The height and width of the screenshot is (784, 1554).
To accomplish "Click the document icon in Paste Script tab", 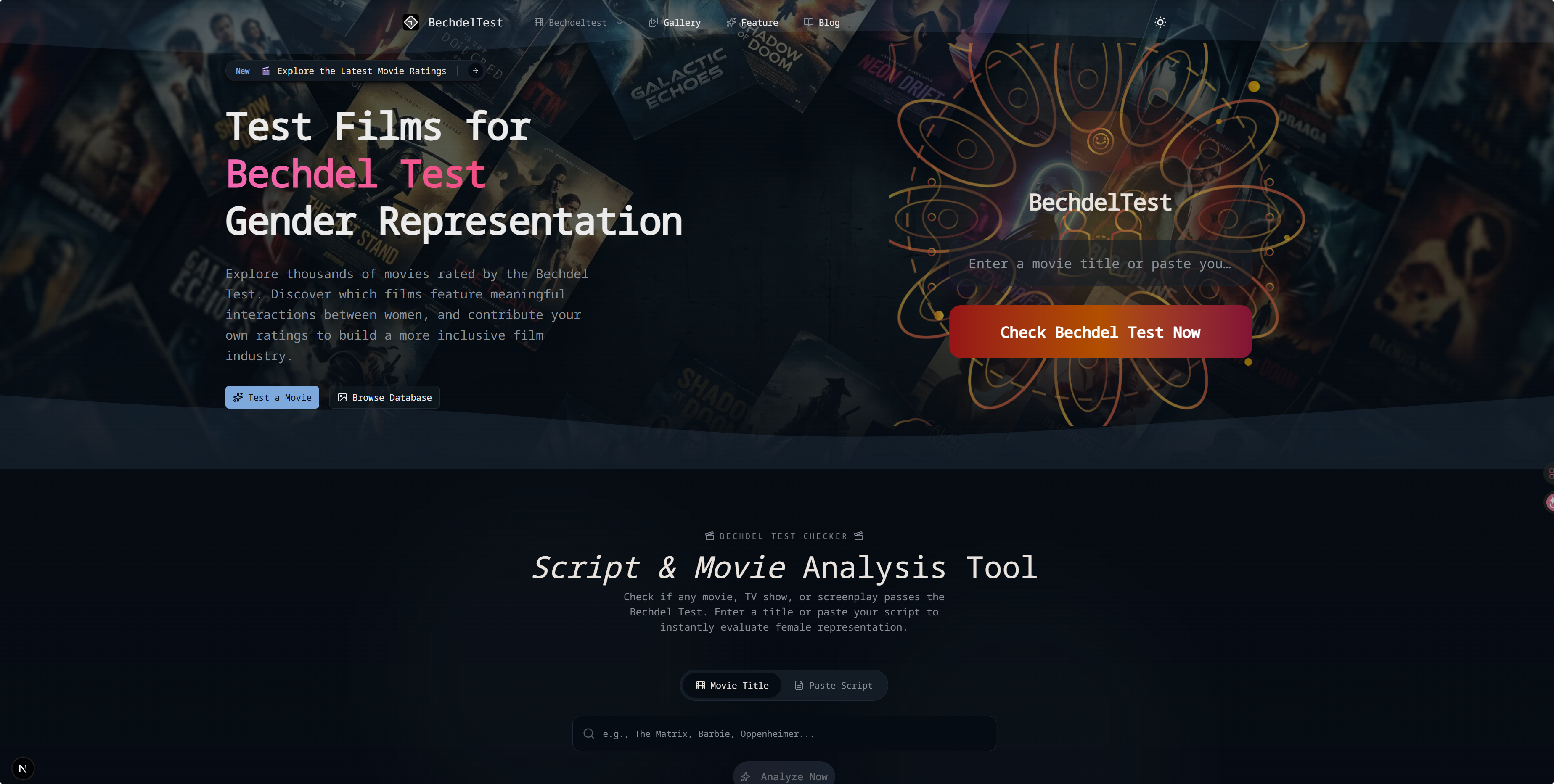I will click(x=799, y=685).
